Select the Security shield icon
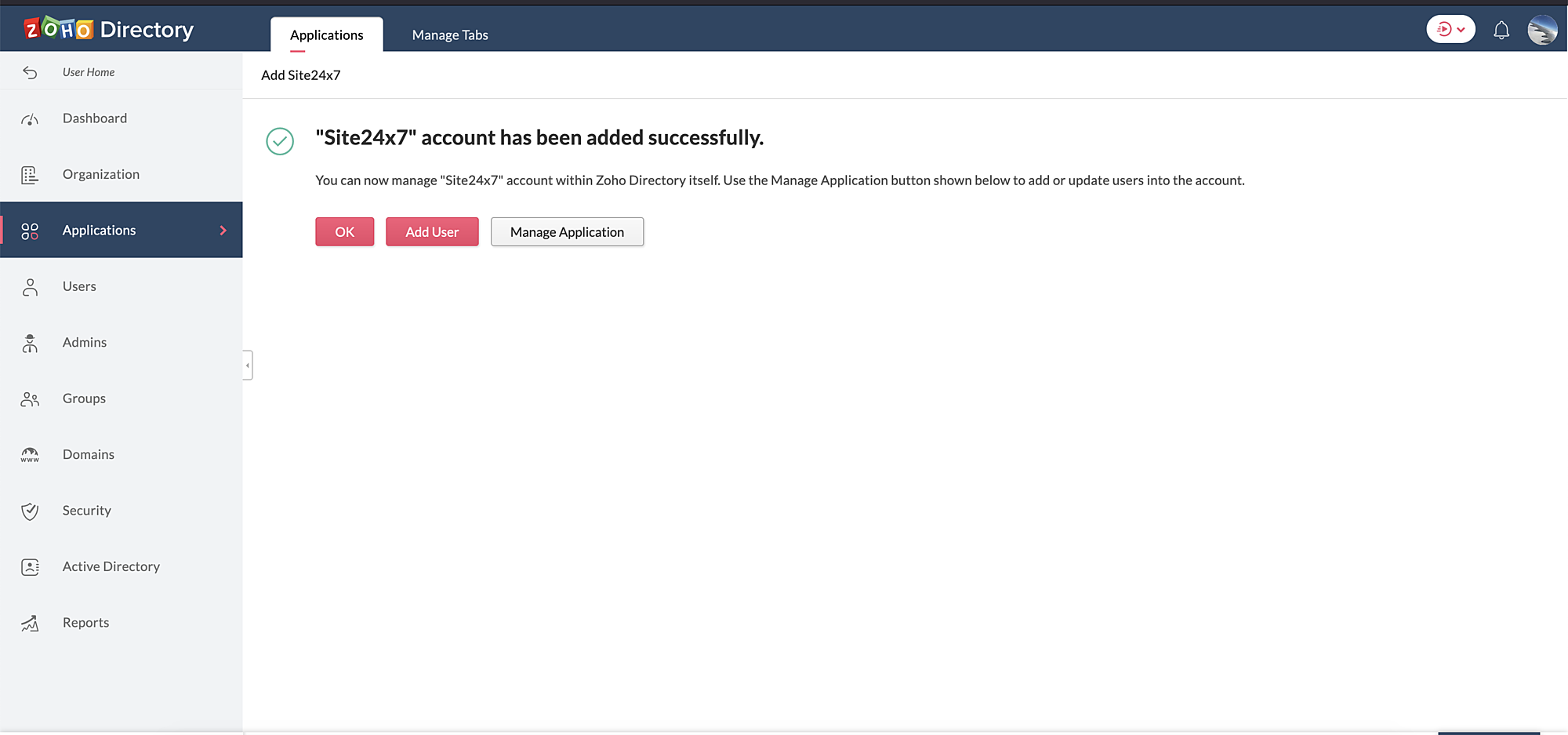1568x735 pixels. [30, 511]
